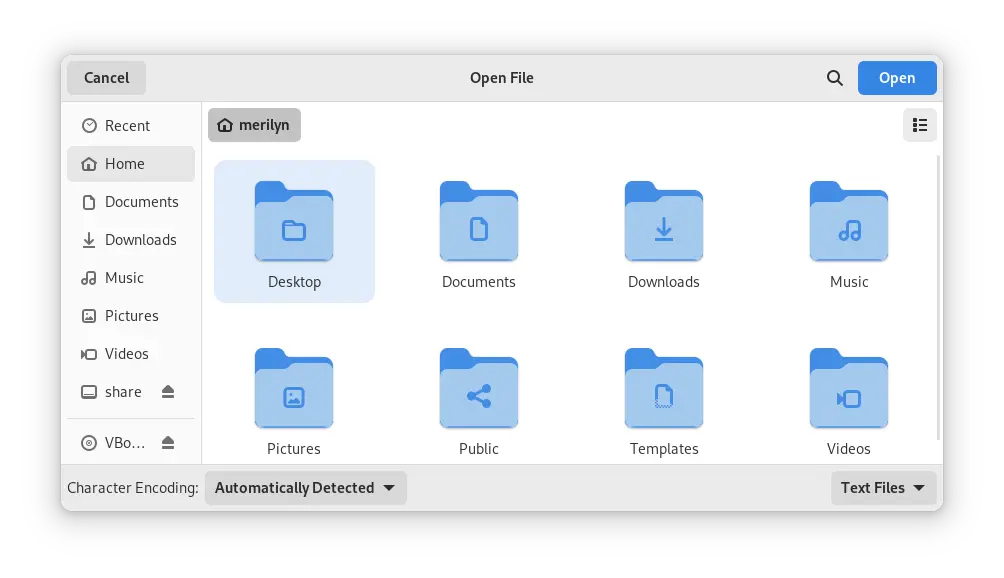The image size is (1004, 578).
Task: Open the Desktop folder icon
Action: tap(294, 223)
